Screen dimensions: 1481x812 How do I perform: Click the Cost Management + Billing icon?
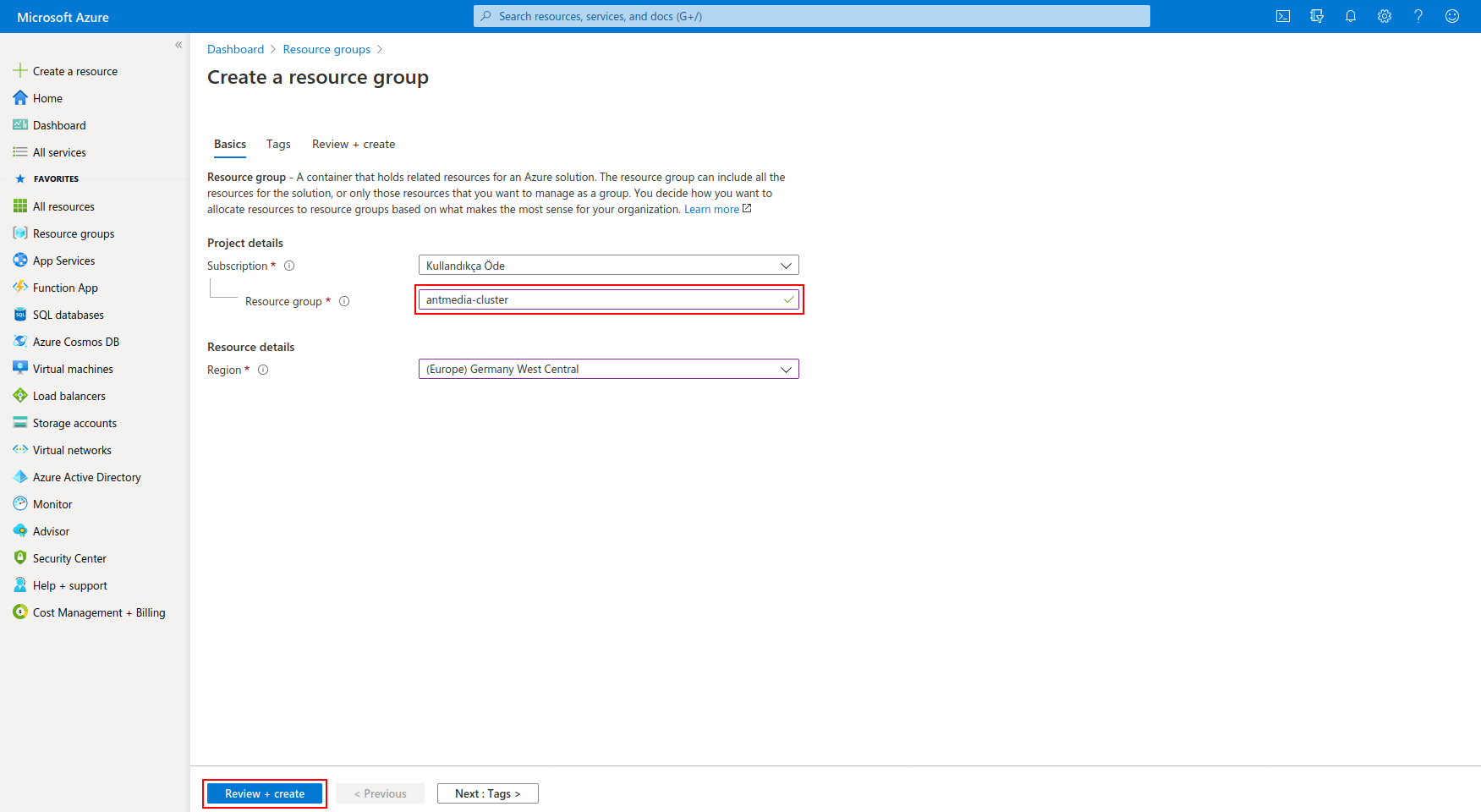pyautogui.click(x=20, y=612)
